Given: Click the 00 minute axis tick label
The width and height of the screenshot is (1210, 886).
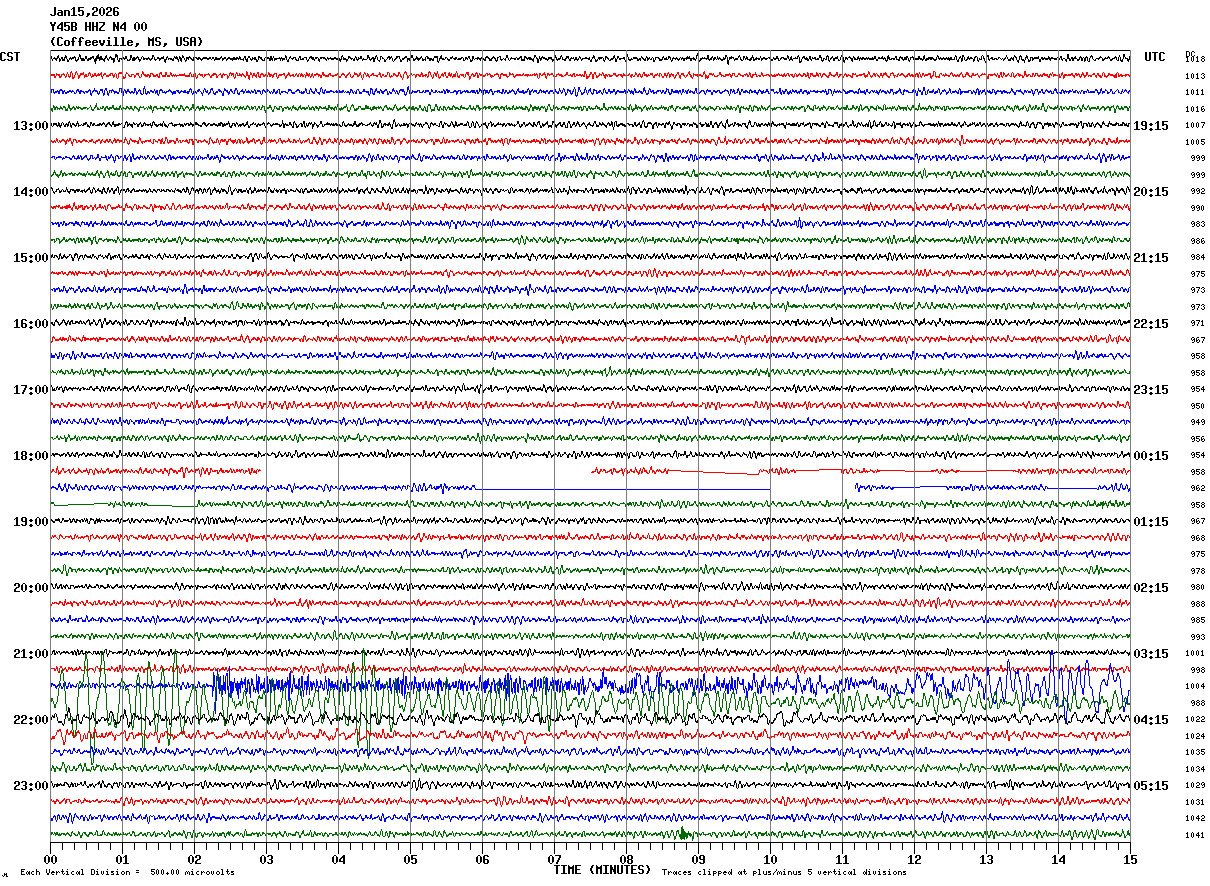Looking at the screenshot, I should pos(51,859).
